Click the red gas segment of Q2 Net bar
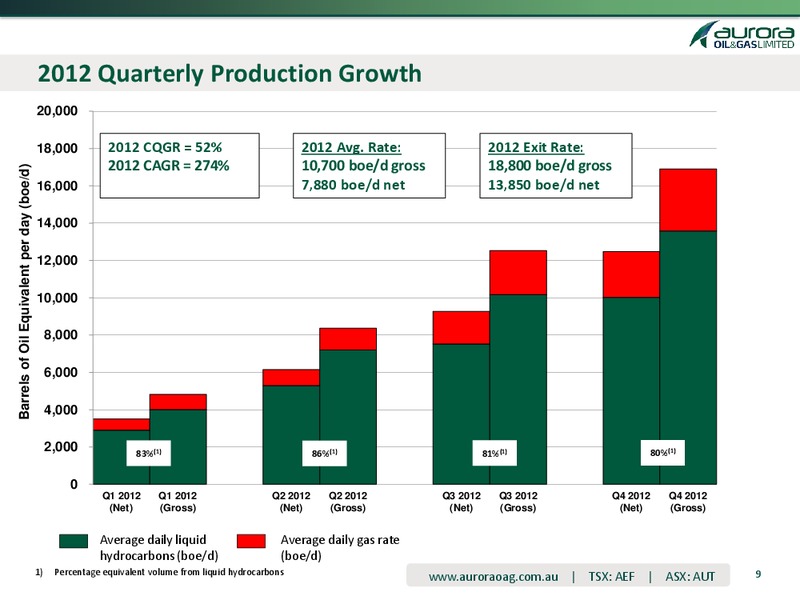The width and height of the screenshot is (800, 600). pos(291,378)
